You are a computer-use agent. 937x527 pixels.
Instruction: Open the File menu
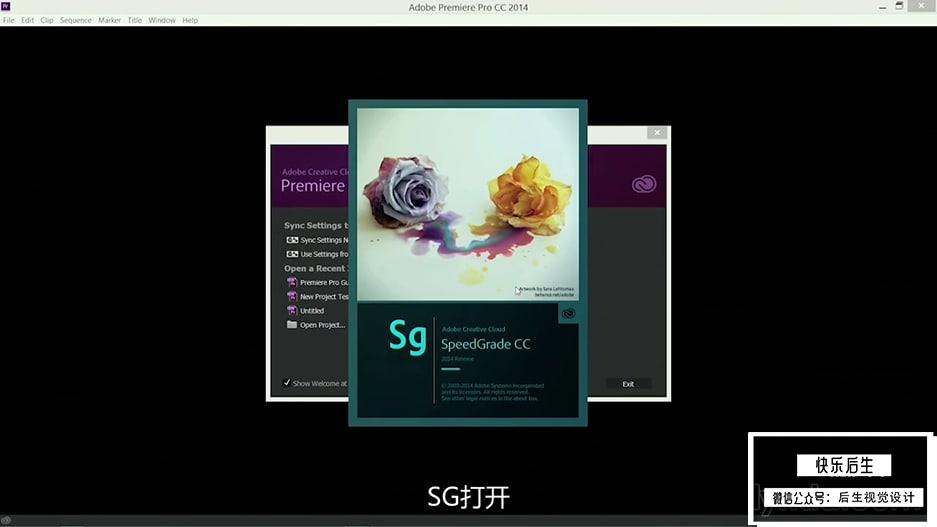(x=8, y=20)
